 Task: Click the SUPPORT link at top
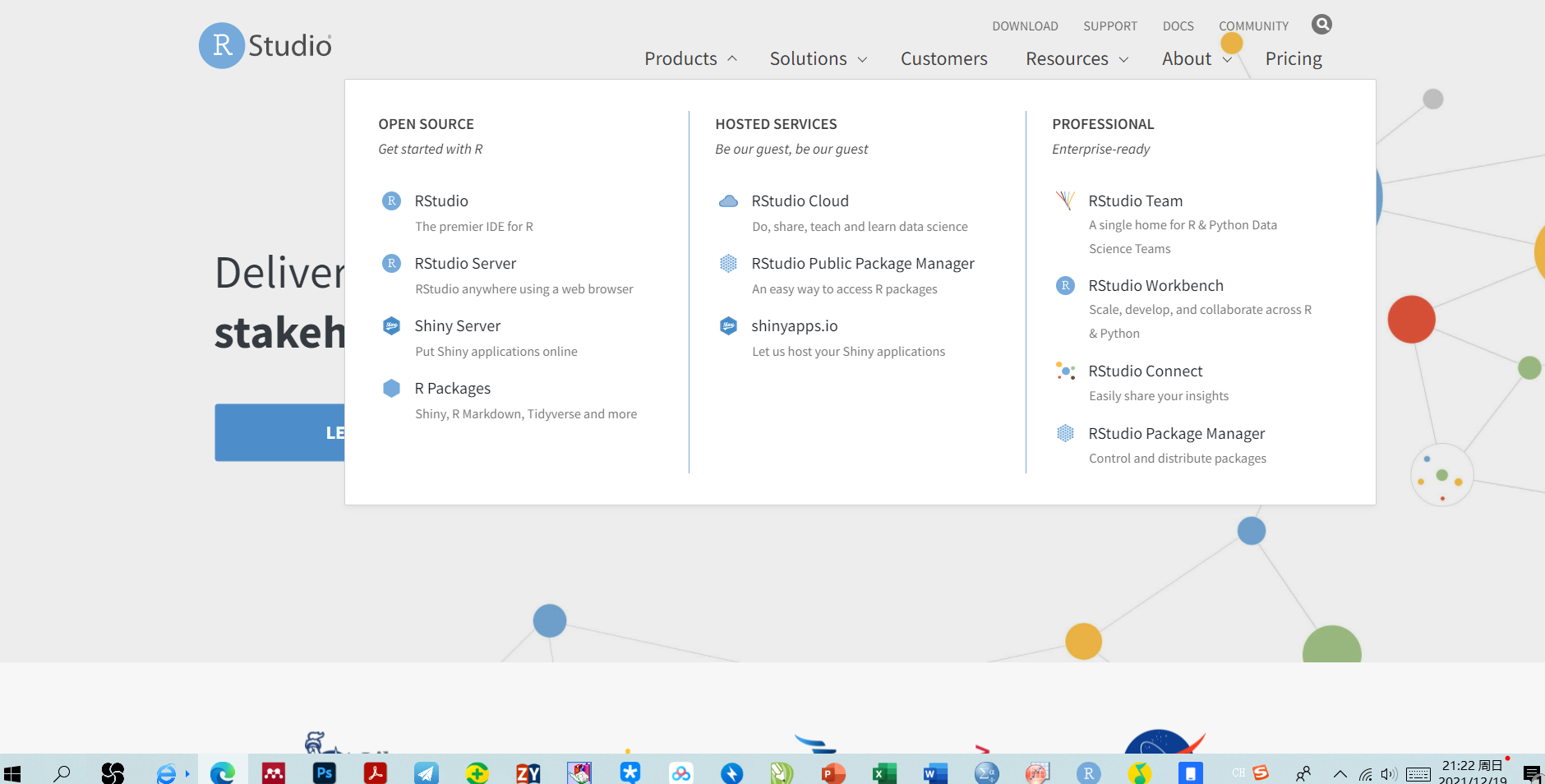click(1110, 26)
